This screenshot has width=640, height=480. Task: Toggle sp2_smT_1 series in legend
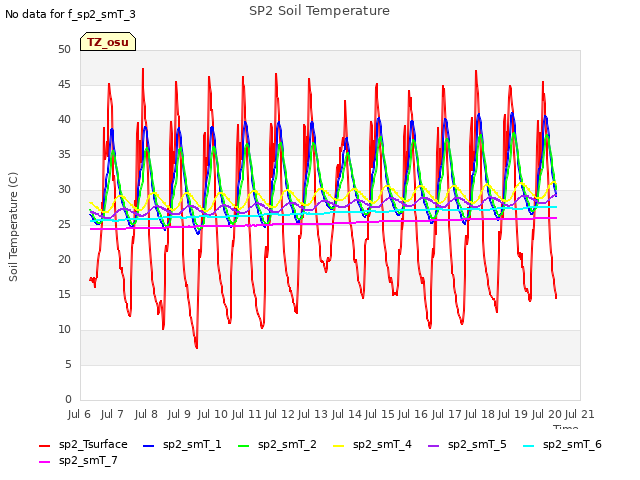click(182, 444)
